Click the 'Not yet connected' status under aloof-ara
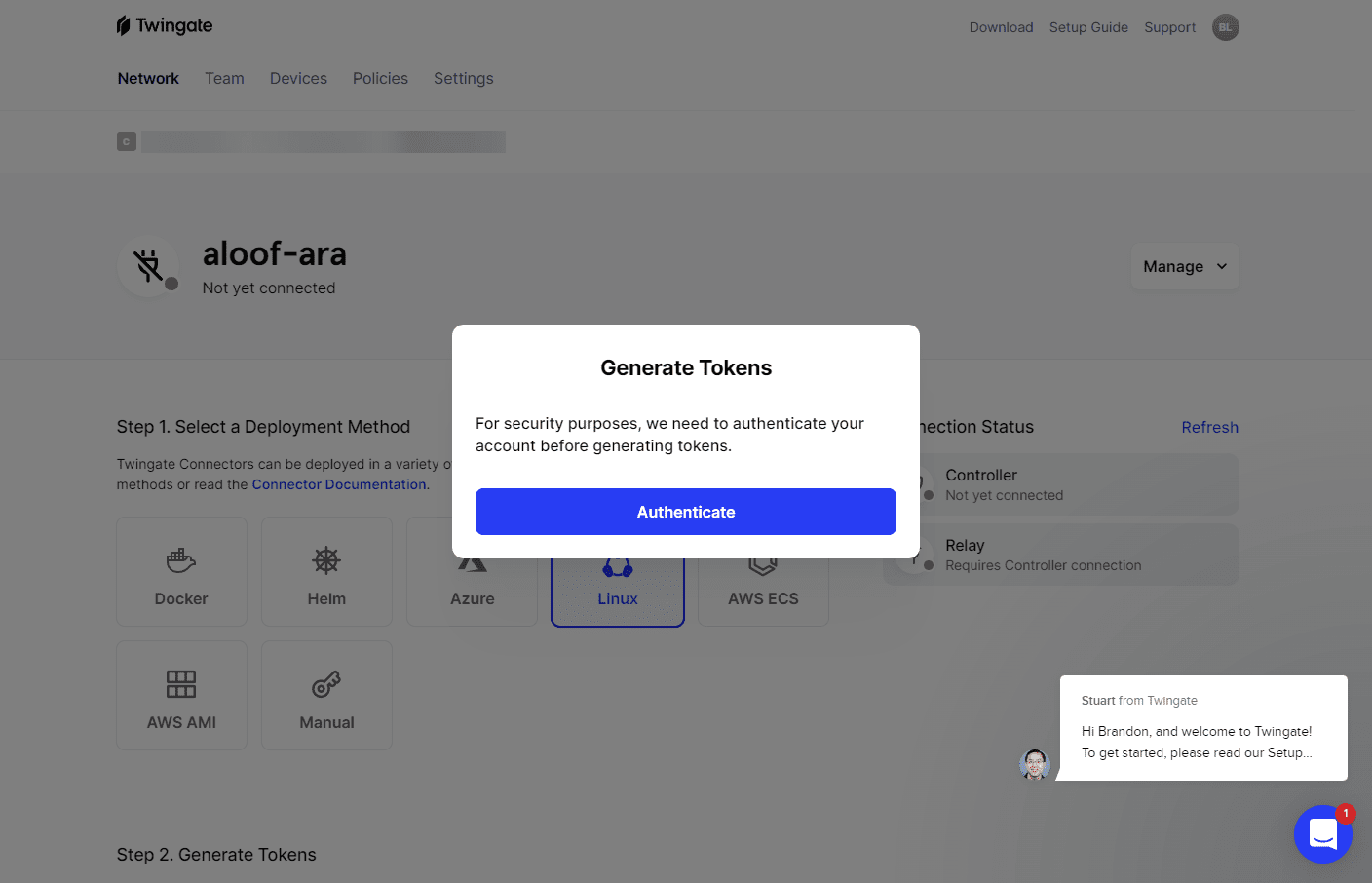1372x883 pixels. point(269,288)
